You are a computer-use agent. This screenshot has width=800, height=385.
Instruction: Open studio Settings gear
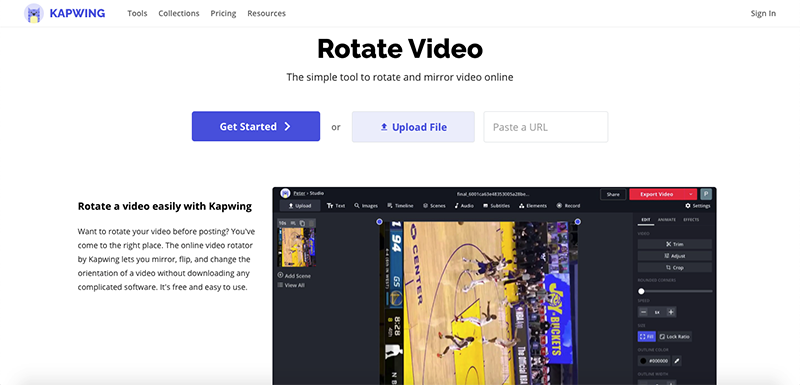point(697,206)
